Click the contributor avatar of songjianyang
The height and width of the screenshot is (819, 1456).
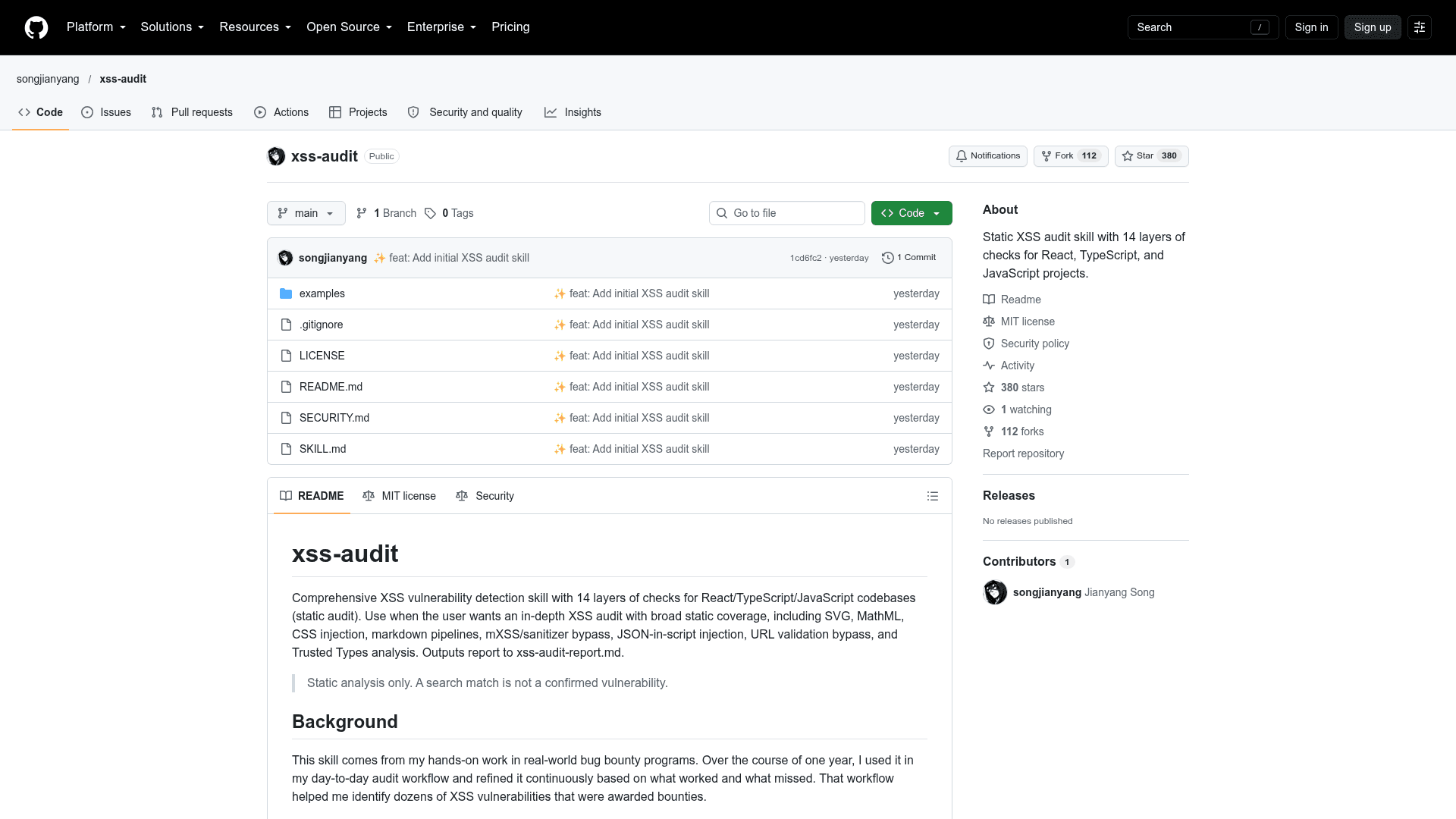(995, 592)
